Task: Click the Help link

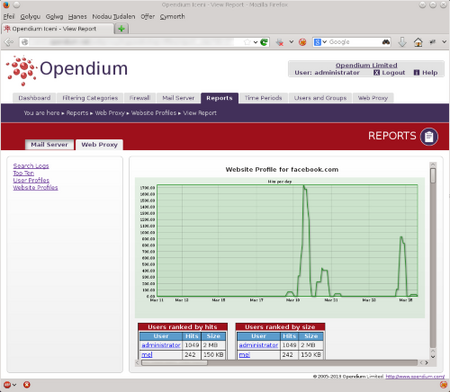Action: pyautogui.click(x=430, y=72)
